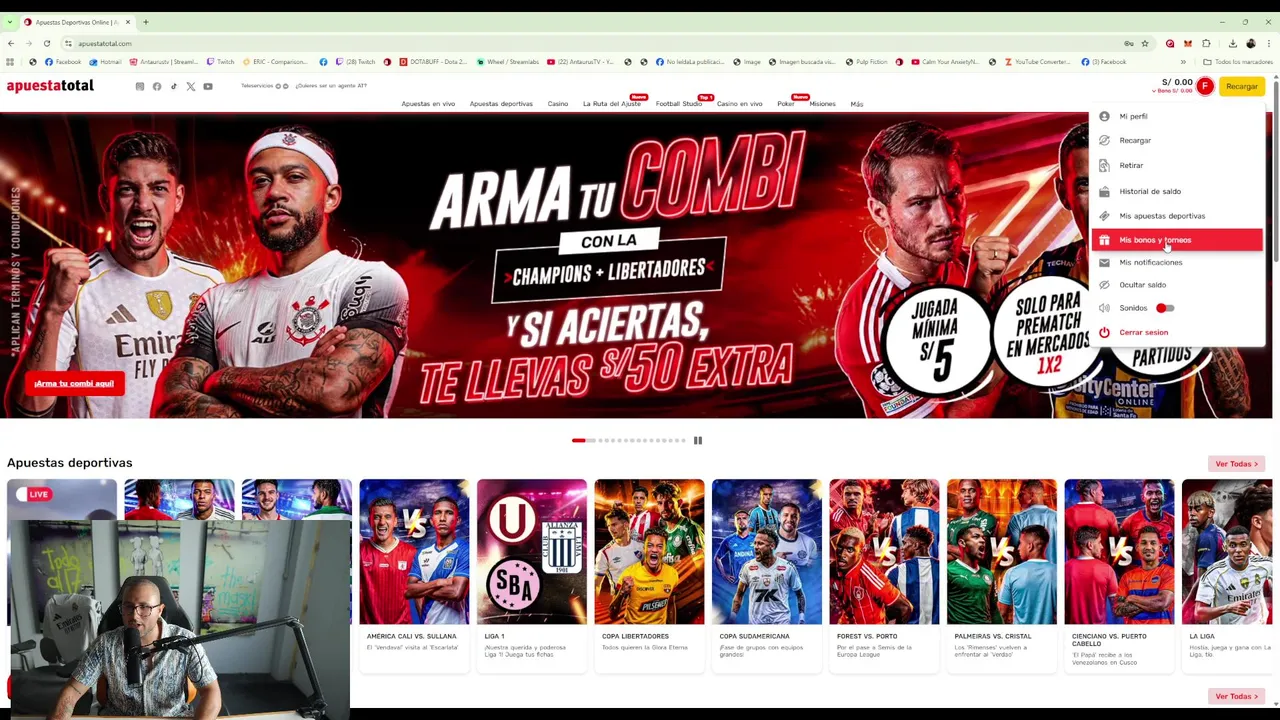The width and height of the screenshot is (1280, 720).
Task: Click browser back arrow
Action: [x=11, y=43]
